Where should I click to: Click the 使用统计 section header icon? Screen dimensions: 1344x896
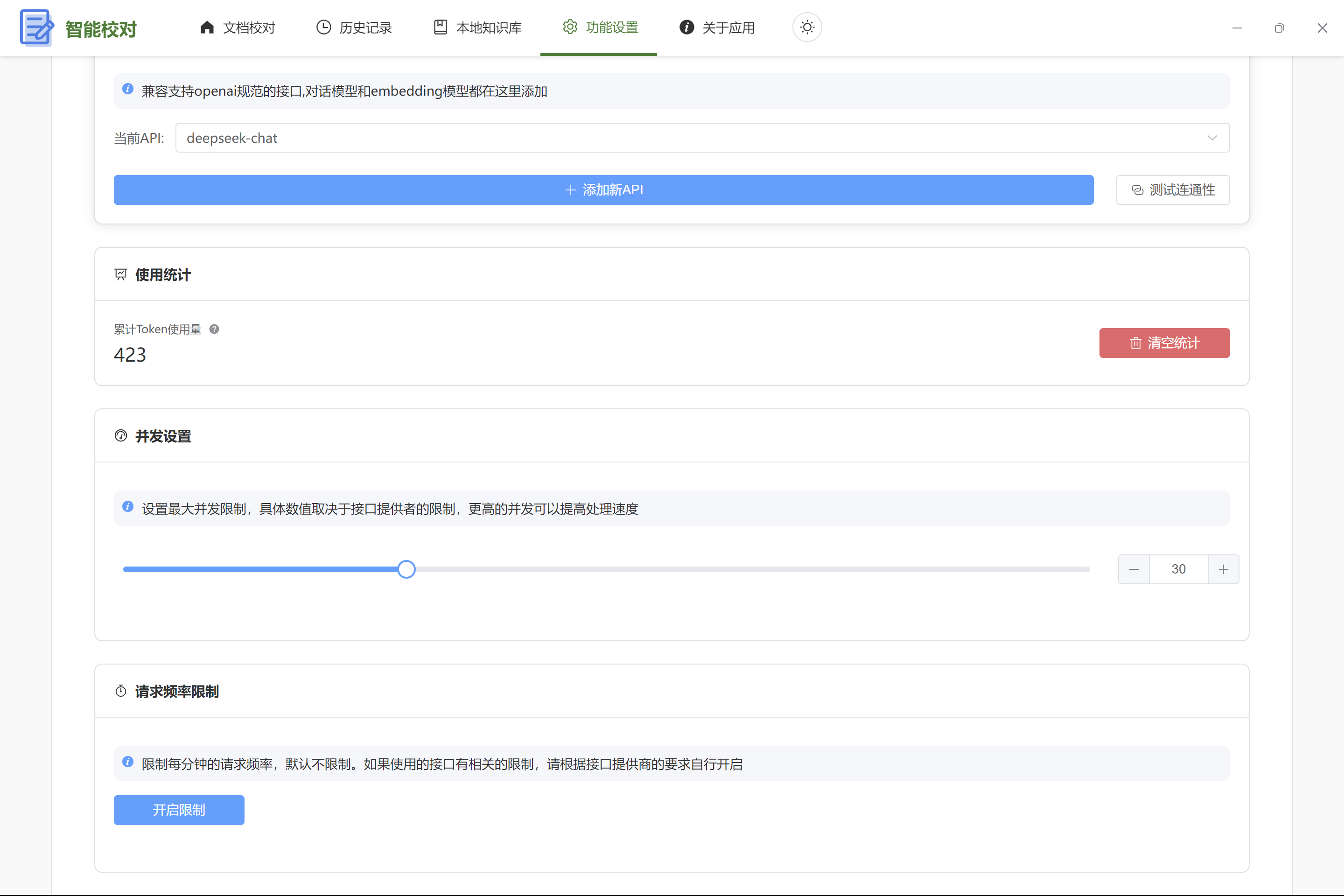tap(120, 275)
